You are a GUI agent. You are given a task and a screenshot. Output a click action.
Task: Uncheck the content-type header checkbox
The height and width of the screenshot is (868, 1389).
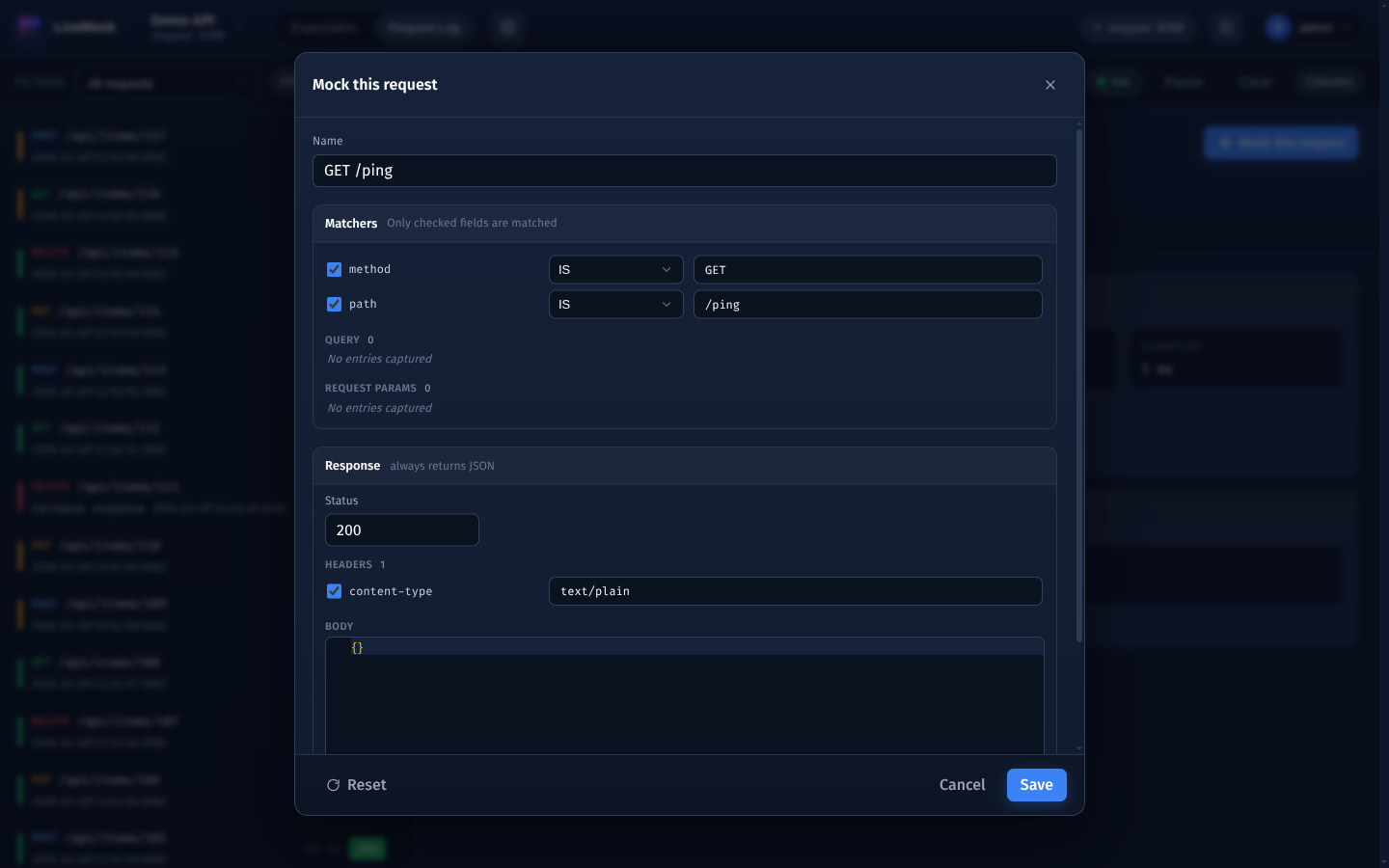pos(335,591)
